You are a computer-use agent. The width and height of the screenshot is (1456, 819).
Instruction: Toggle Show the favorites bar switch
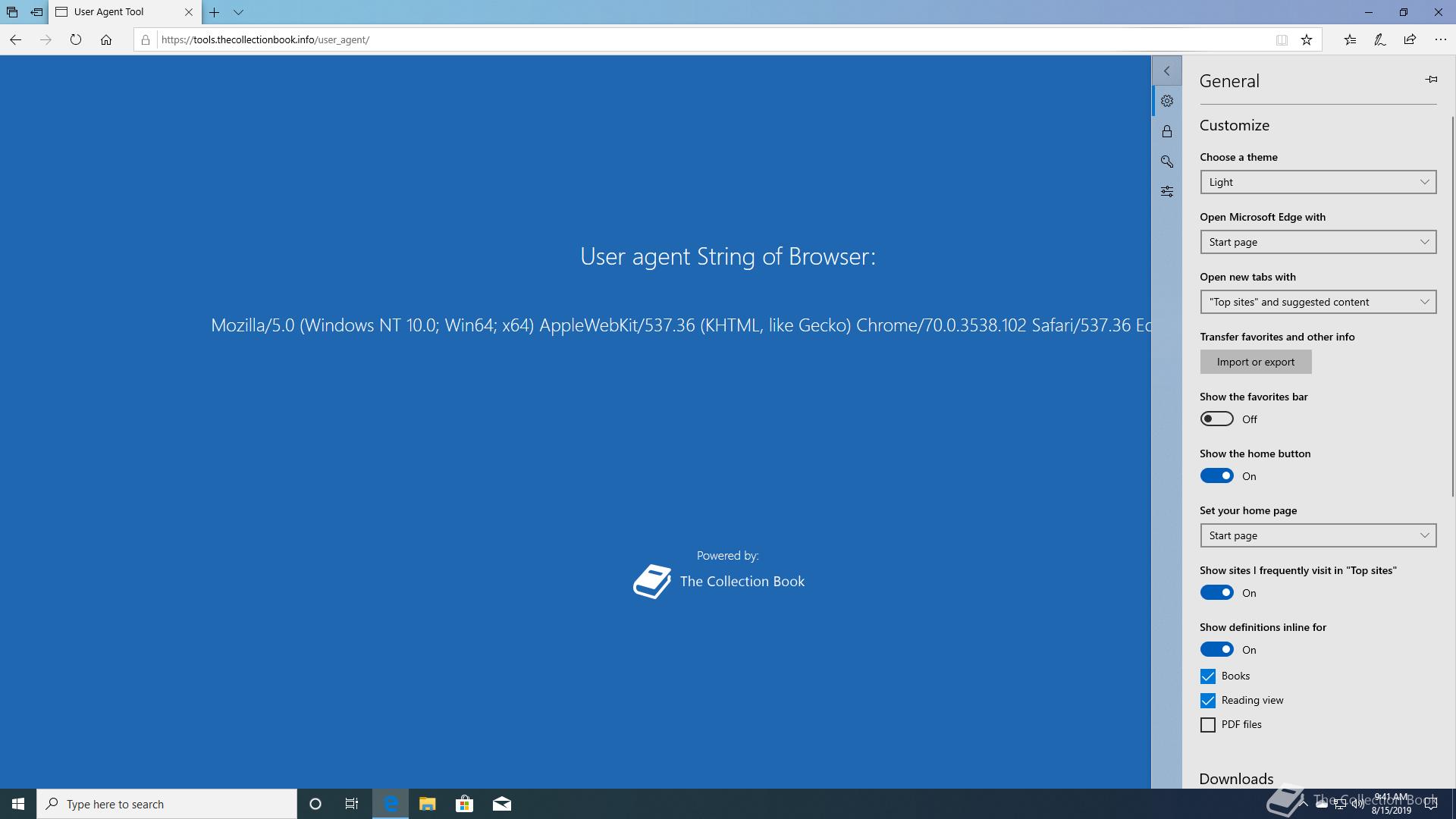1217,419
